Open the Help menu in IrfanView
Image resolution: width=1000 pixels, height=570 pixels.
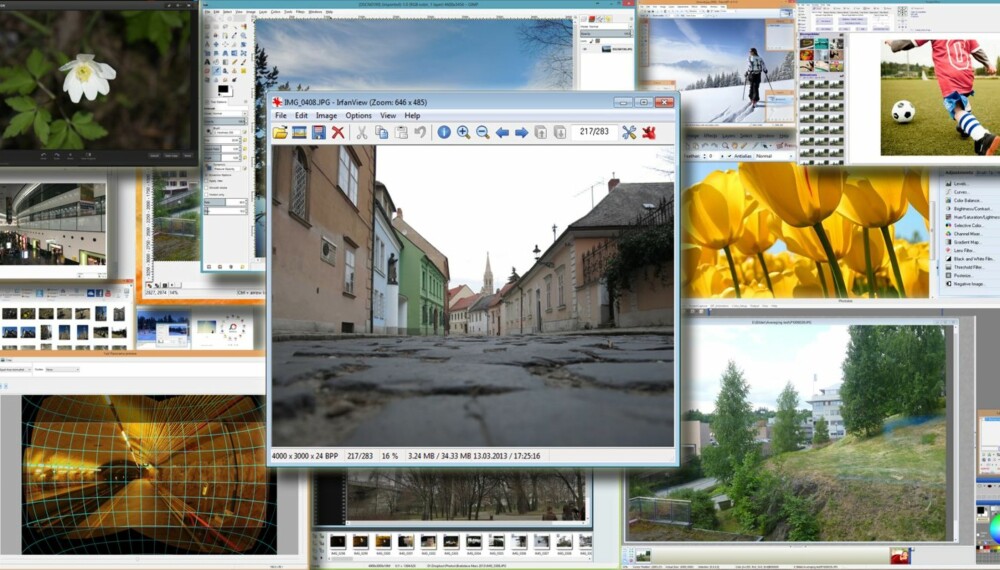(412, 115)
